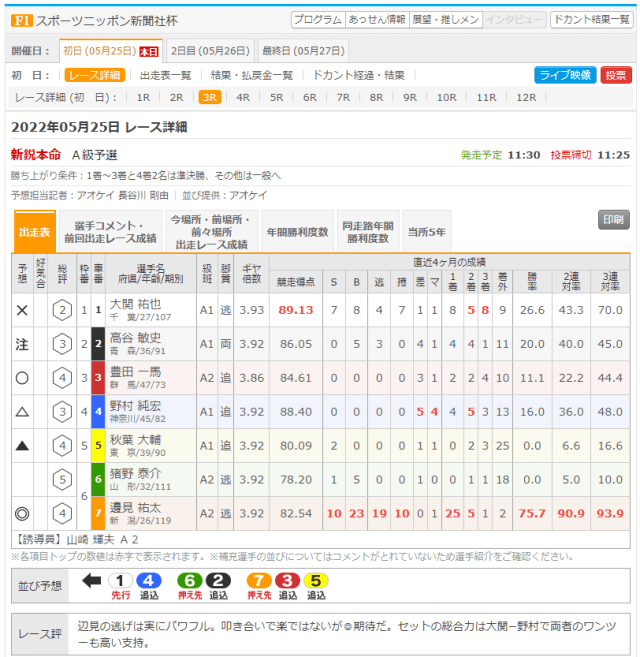This screenshot has height=657, width=640.
Task: Go to race 10R
Action: [446, 98]
